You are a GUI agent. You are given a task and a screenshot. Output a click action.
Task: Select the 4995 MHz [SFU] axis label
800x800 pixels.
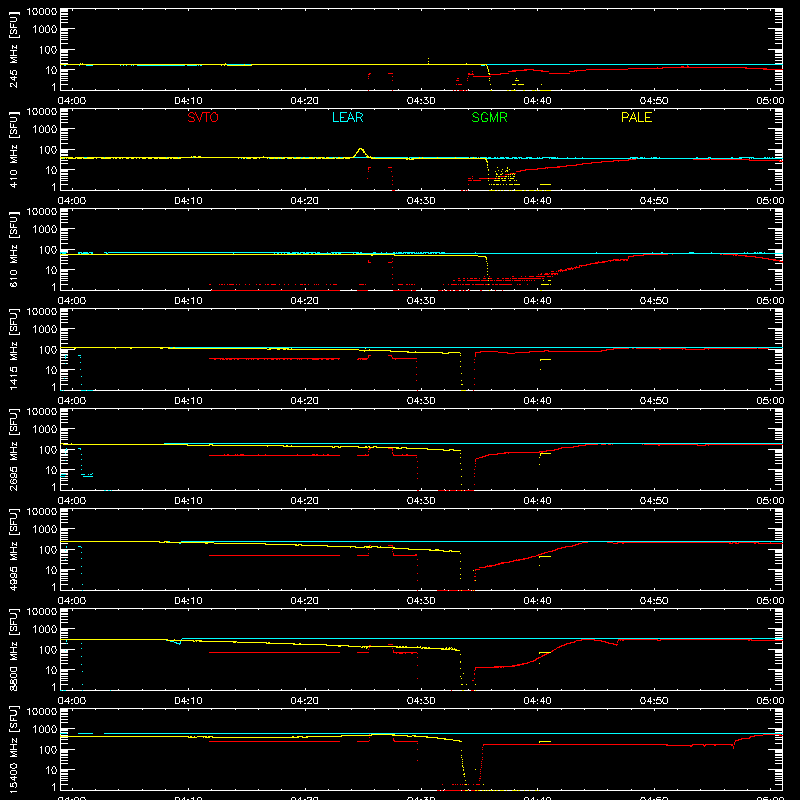tap(13, 549)
